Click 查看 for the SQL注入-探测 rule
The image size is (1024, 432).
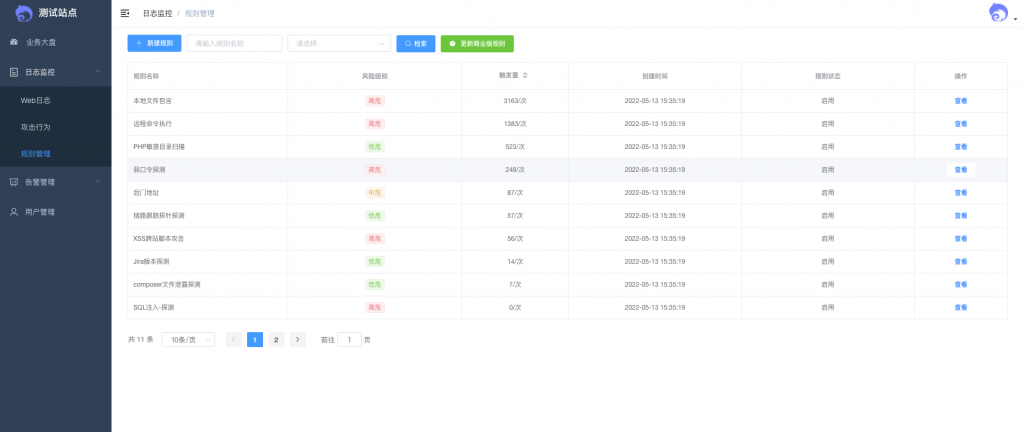point(961,307)
